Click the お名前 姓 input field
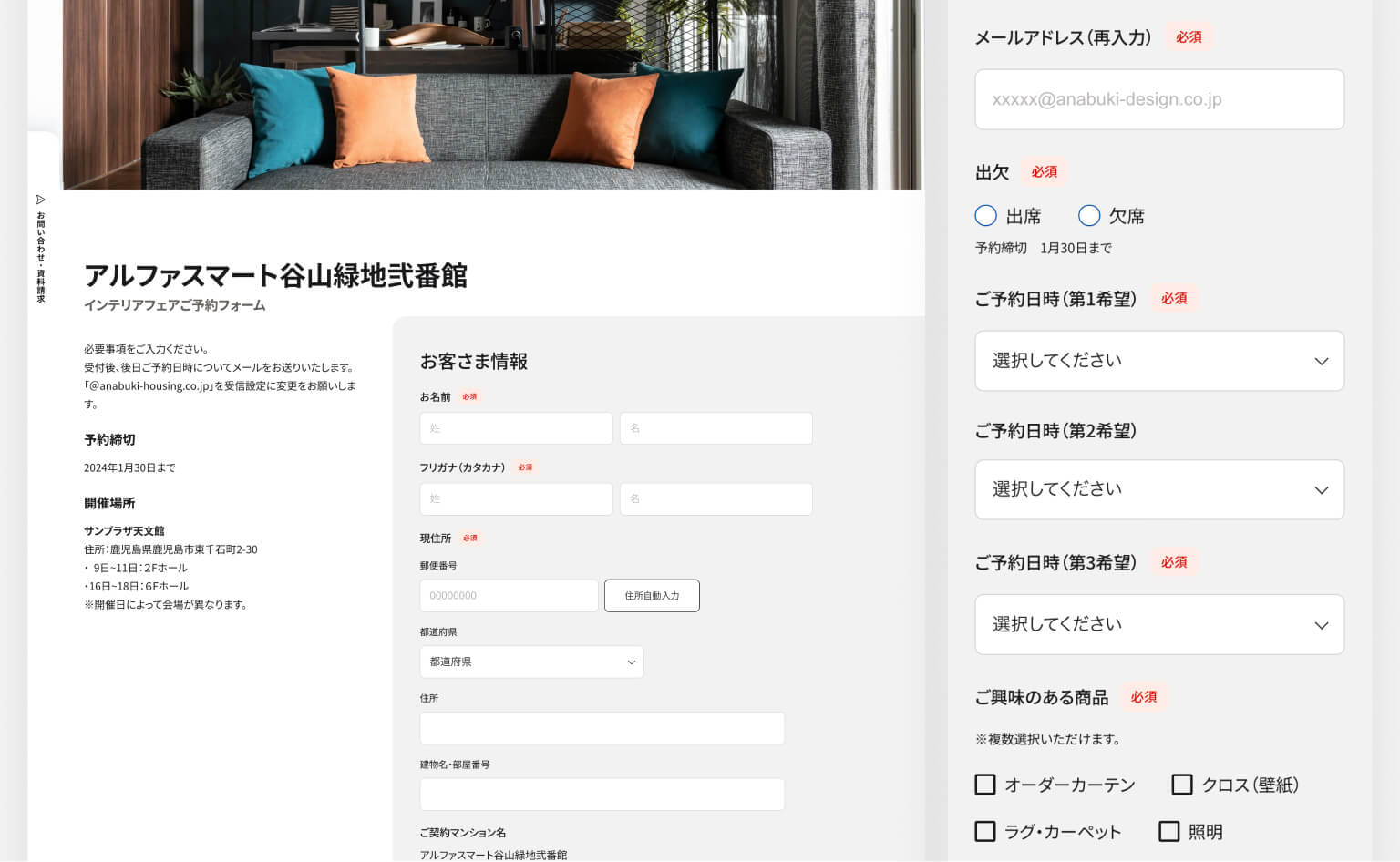The width and height of the screenshot is (1400, 862). pyautogui.click(x=516, y=428)
